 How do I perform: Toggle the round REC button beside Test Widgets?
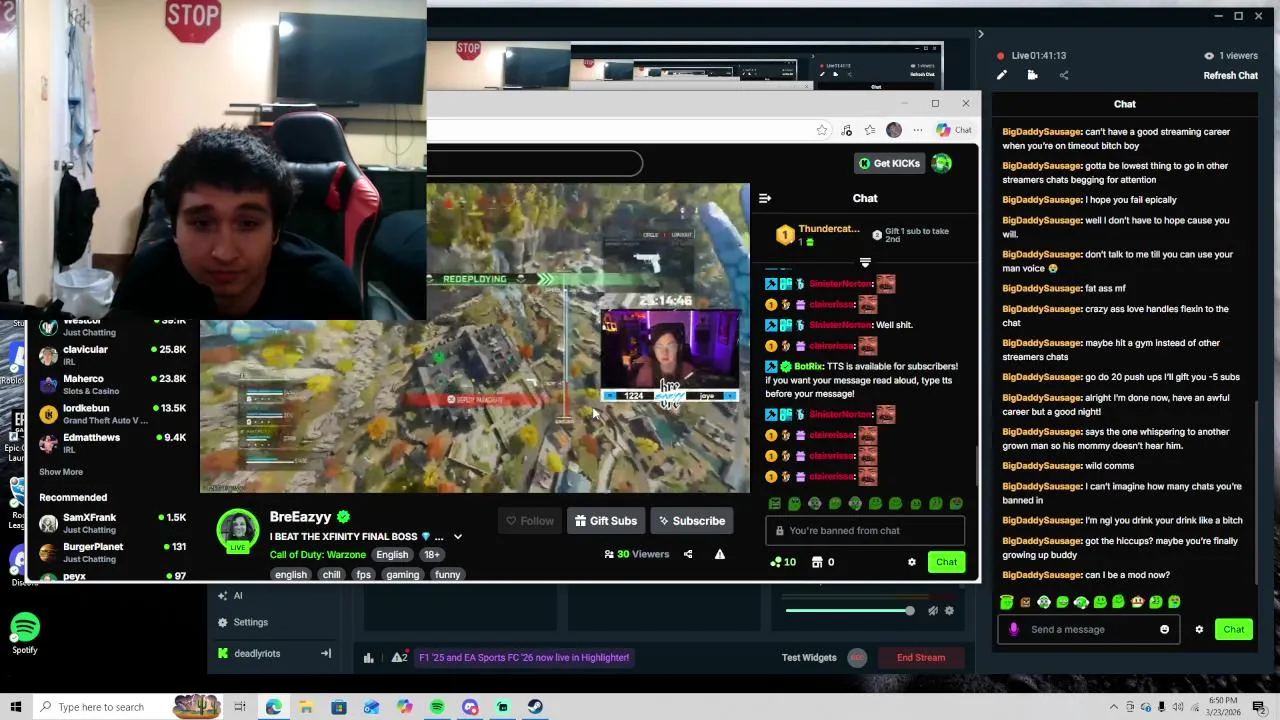click(x=857, y=657)
